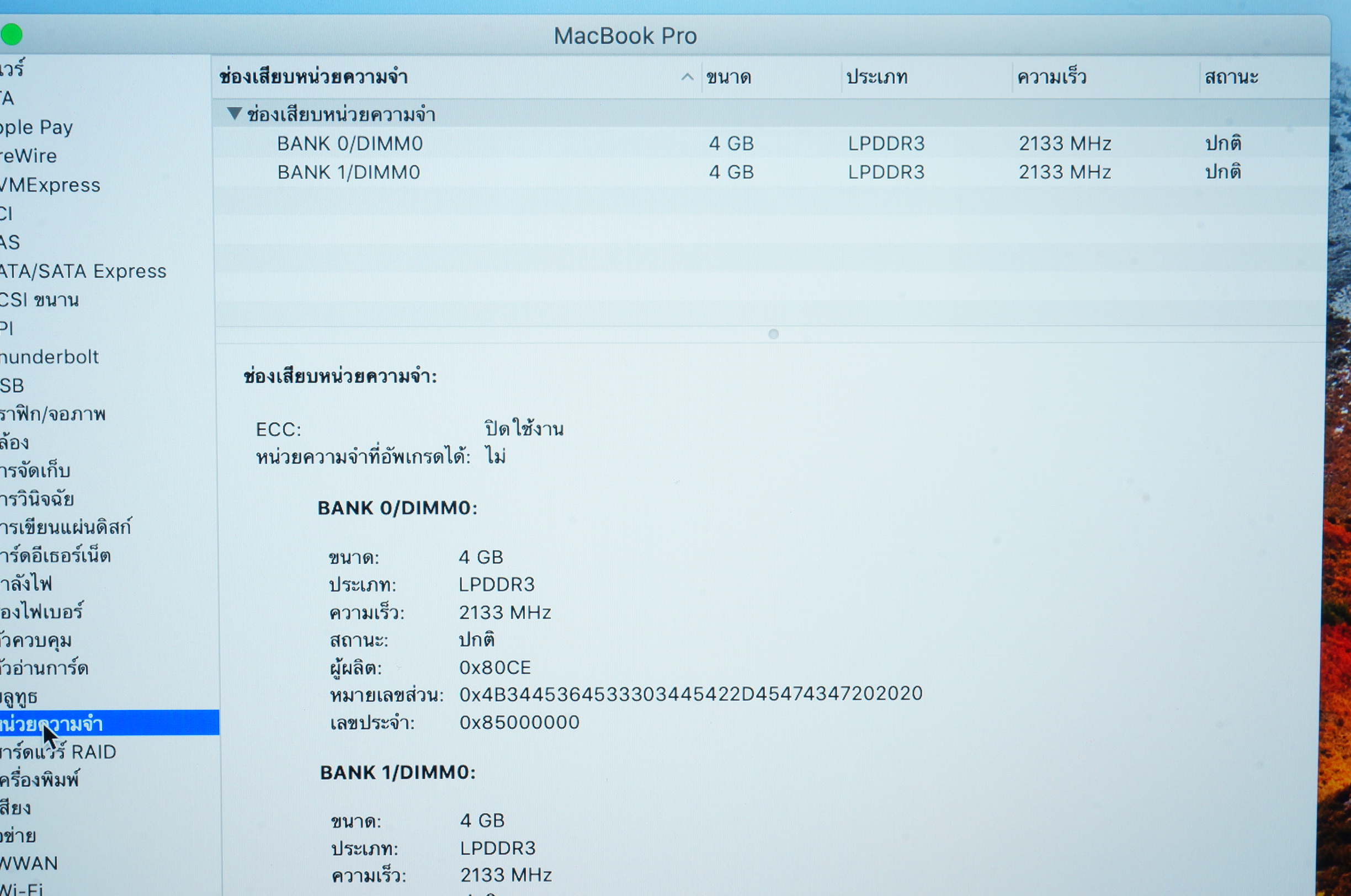
Task: Open Apple Pay in sidebar
Action: 36,127
